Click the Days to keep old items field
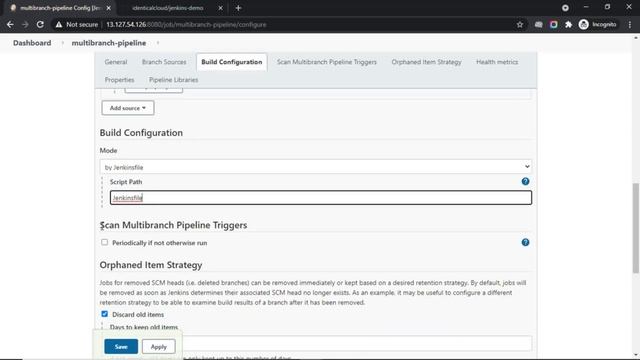Viewport: 640px width, 360px height. tap(357, 343)
